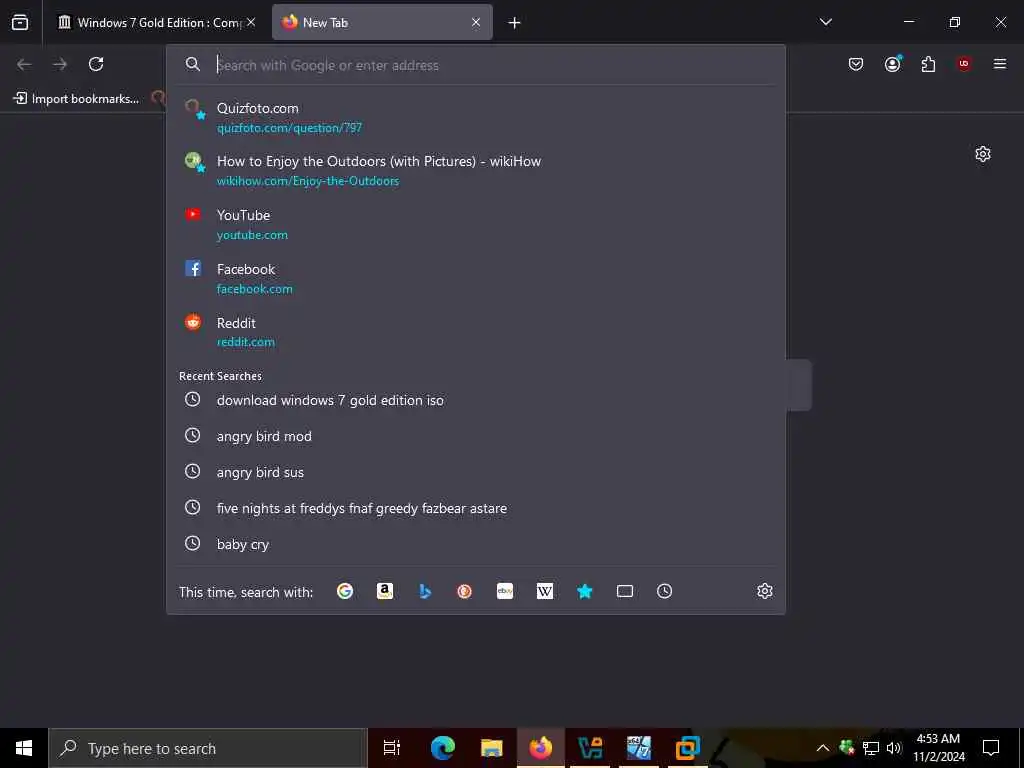Search this time with eBay
Image resolution: width=1024 pixels, height=768 pixels.
point(505,591)
